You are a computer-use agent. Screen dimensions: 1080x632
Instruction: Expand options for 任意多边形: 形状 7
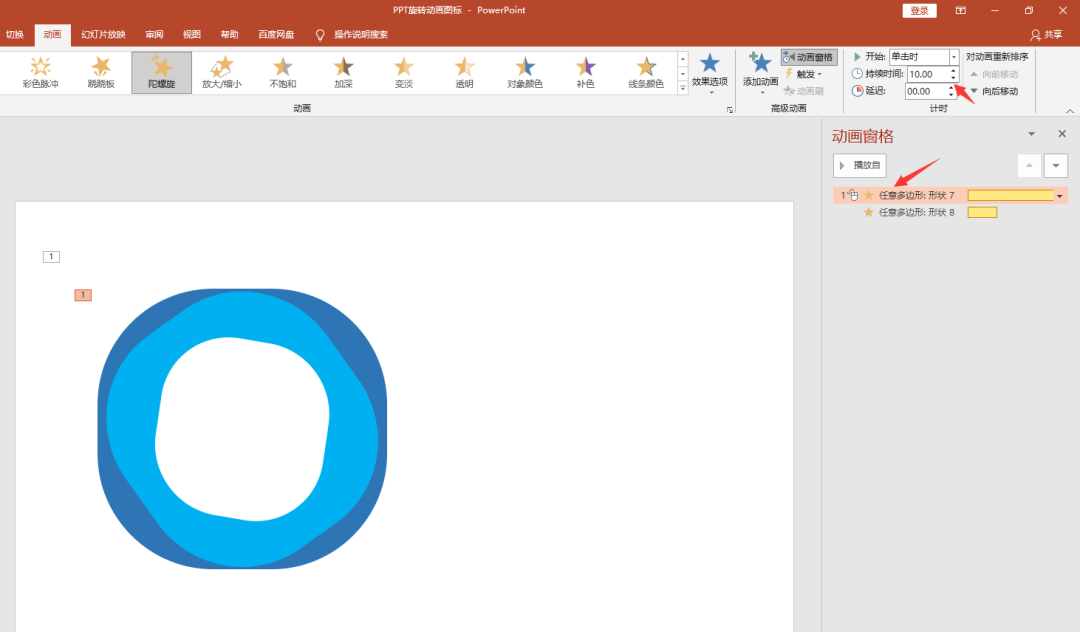click(1059, 196)
